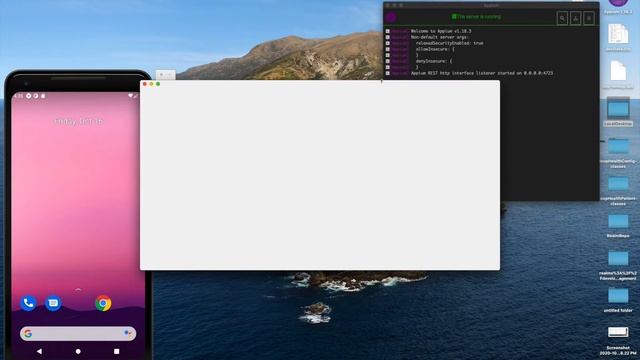Viewport: 640px width, 360px height.
Task: Select the 'Non-default server args' log line
Action: (x=440, y=37)
